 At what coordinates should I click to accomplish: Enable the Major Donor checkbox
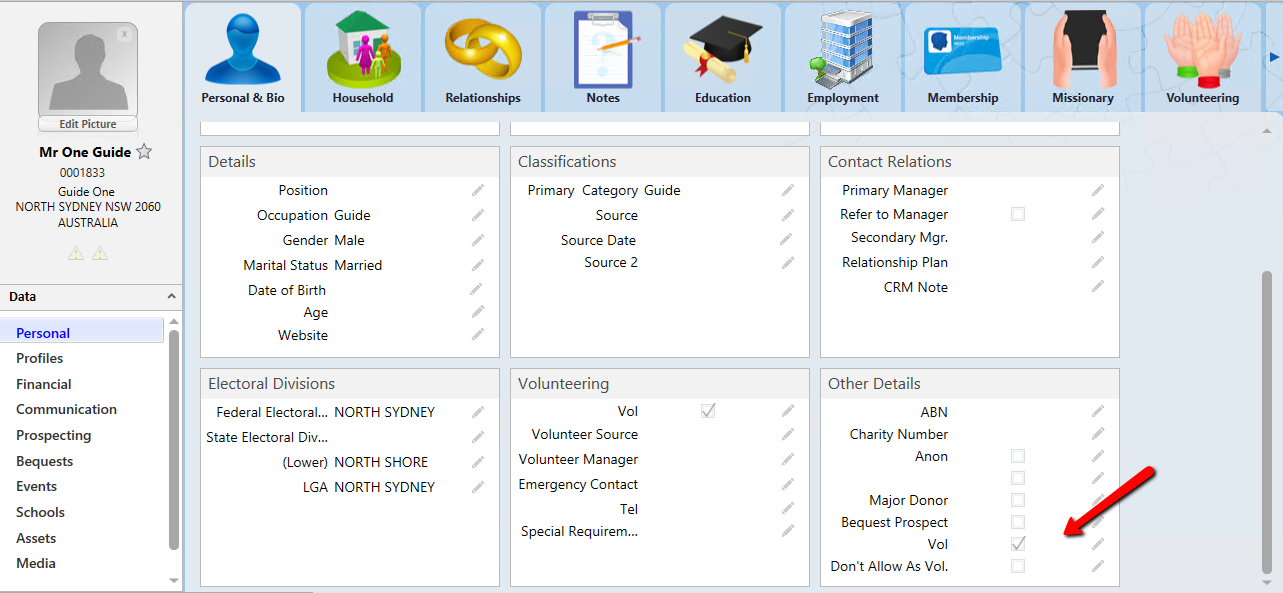(1018, 500)
